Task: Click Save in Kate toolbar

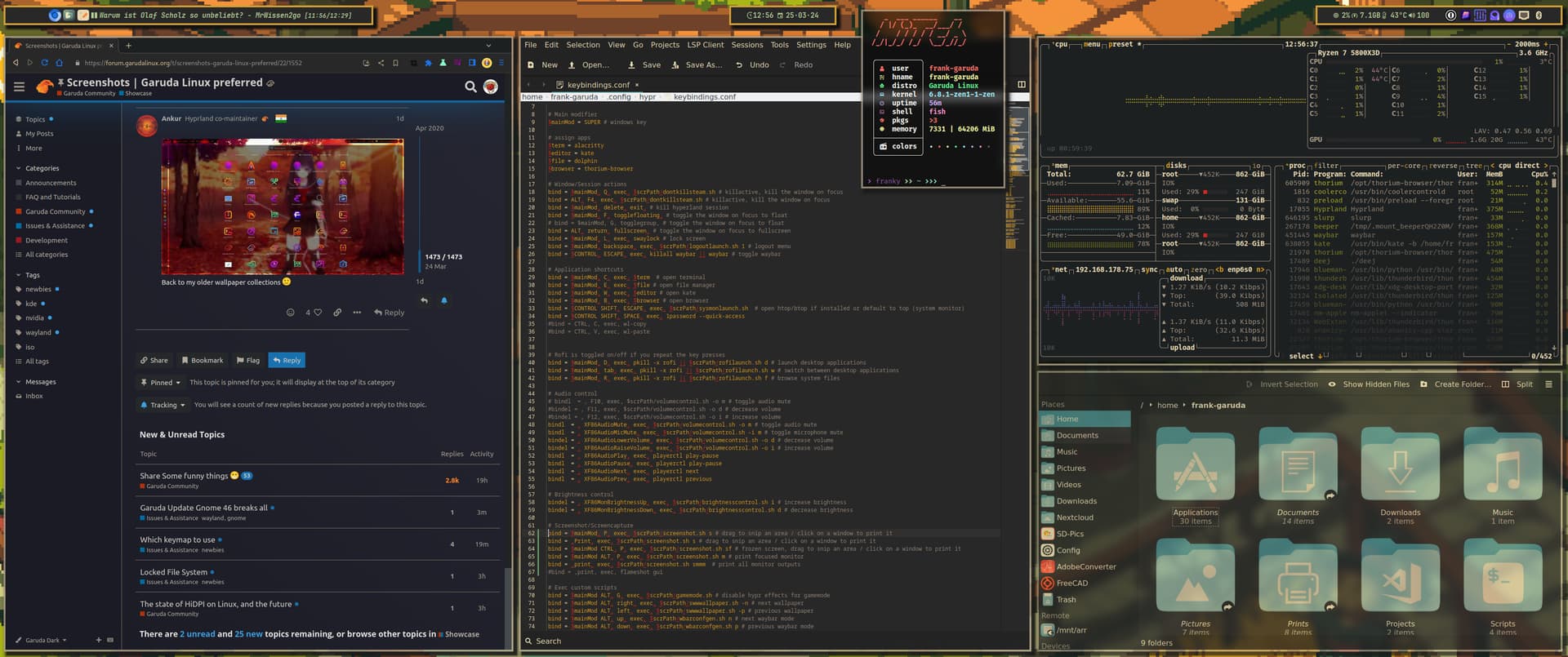Action: pyautogui.click(x=644, y=65)
